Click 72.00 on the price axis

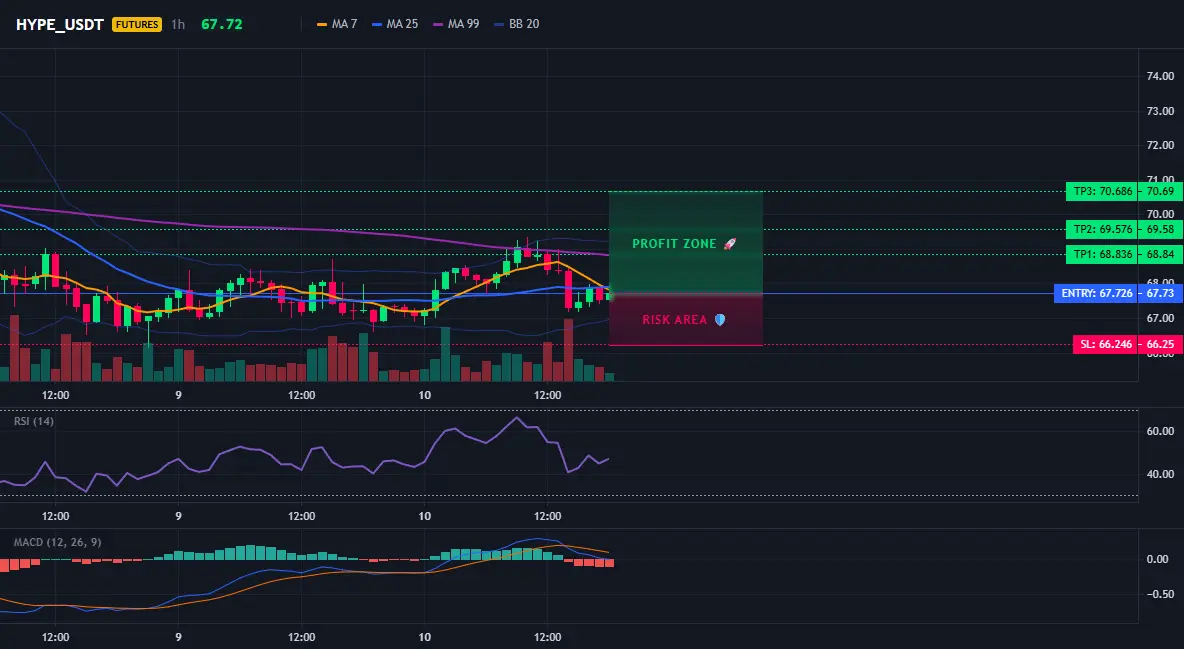tap(1161, 145)
